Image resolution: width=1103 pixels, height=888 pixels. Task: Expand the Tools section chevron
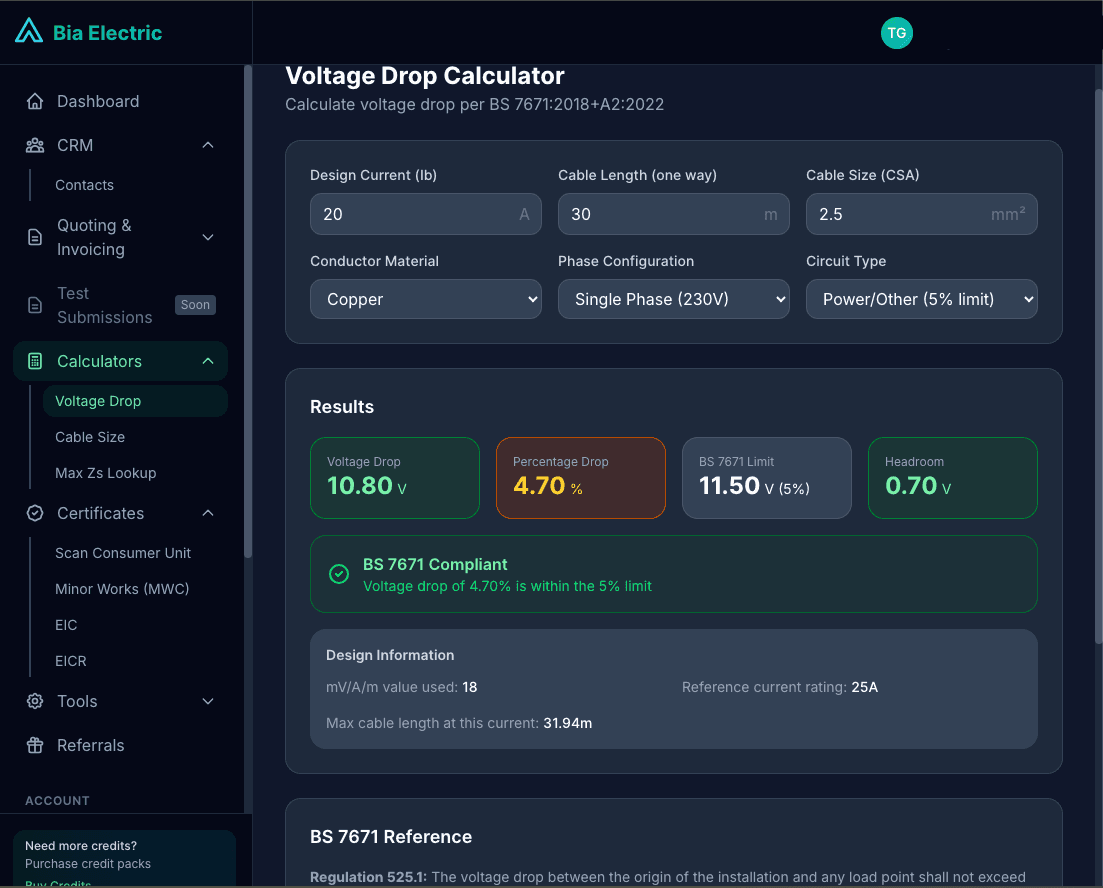(207, 701)
